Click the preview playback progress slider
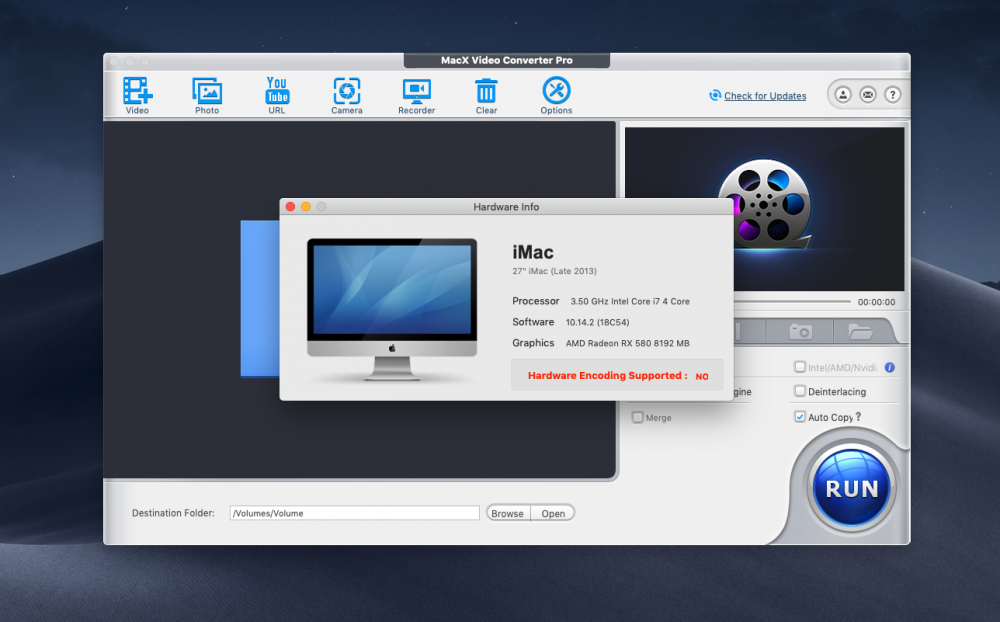The image size is (1000, 622). [792, 301]
